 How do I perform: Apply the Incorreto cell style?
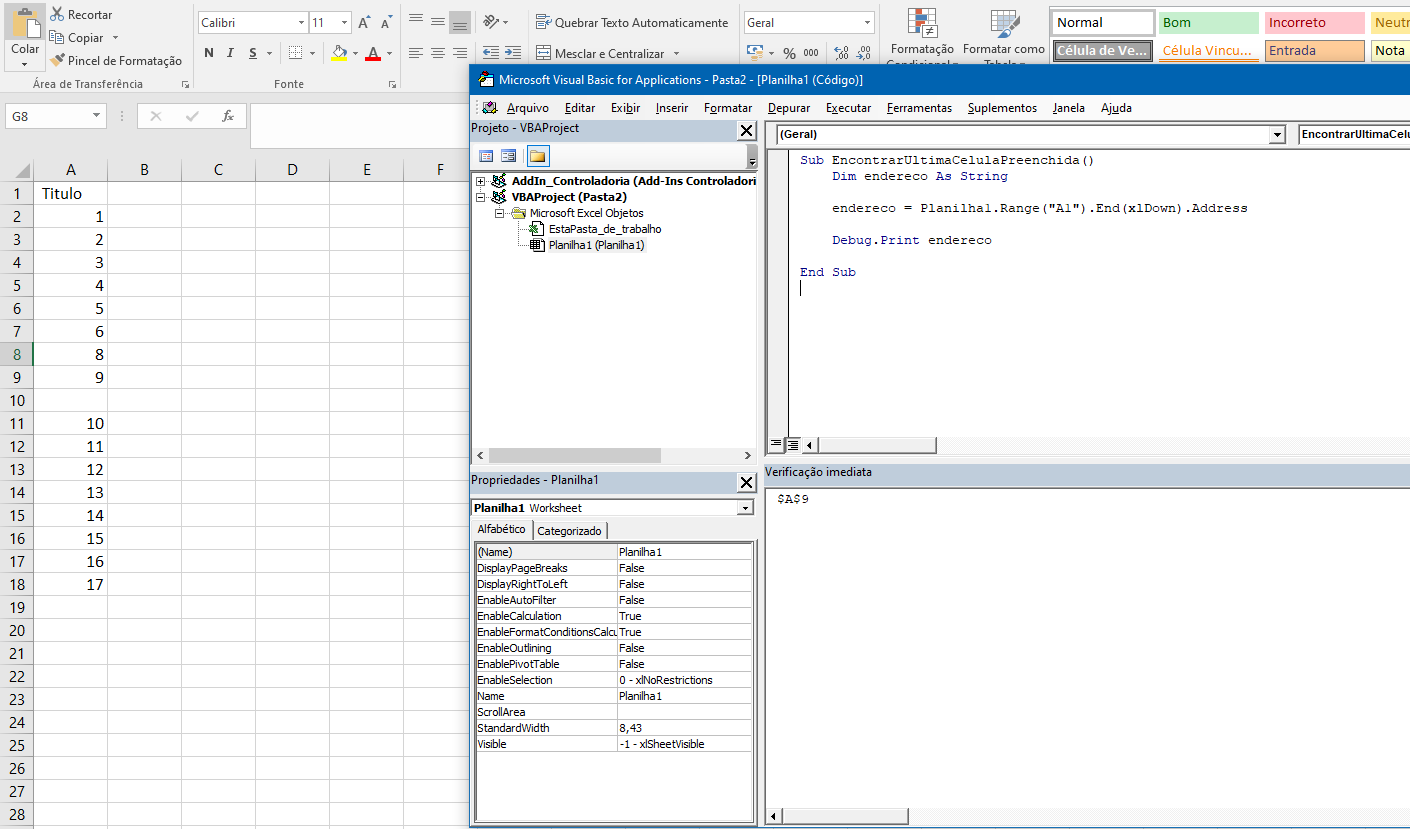(1315, 22)
